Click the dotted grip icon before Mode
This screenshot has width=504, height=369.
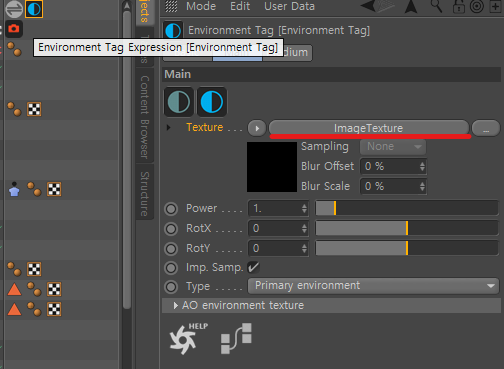tap(171, 6)
